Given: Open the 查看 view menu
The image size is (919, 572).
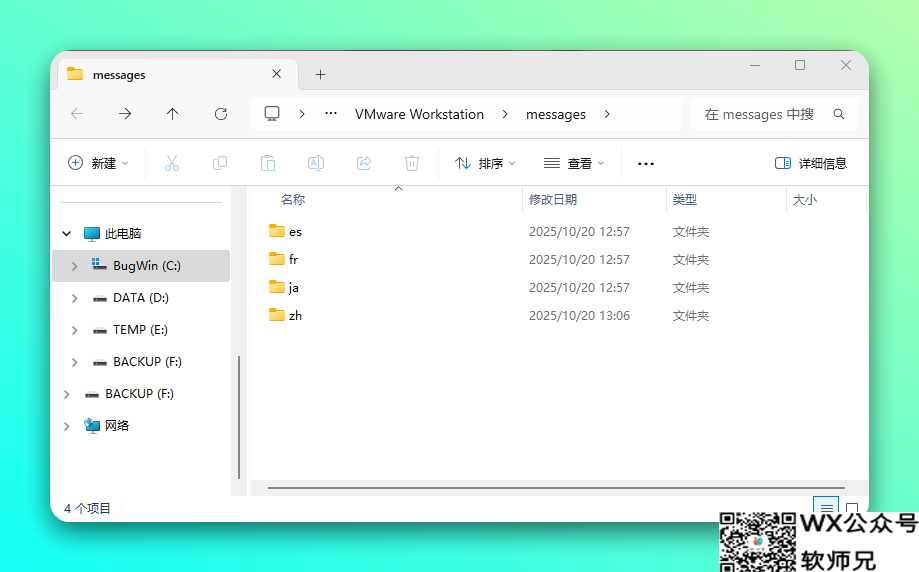Looking at the screenshot, I should pyautogui.click(x=574, y=163).
